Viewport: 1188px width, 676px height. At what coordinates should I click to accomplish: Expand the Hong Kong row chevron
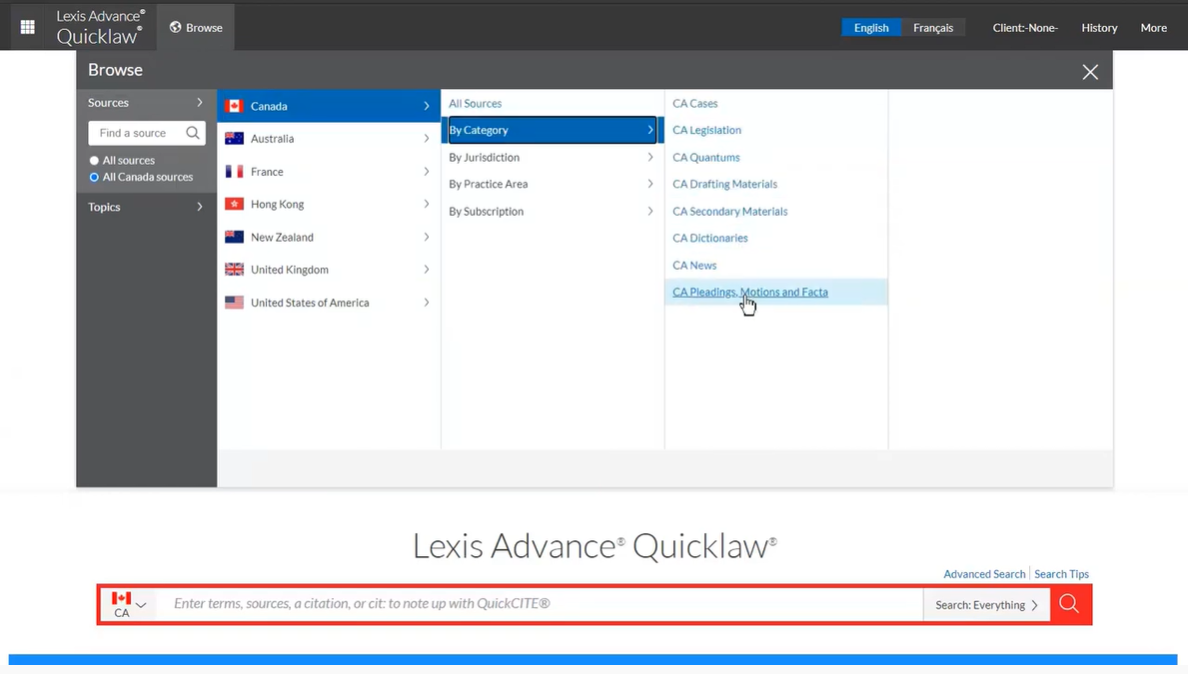(x=427, y=204)
